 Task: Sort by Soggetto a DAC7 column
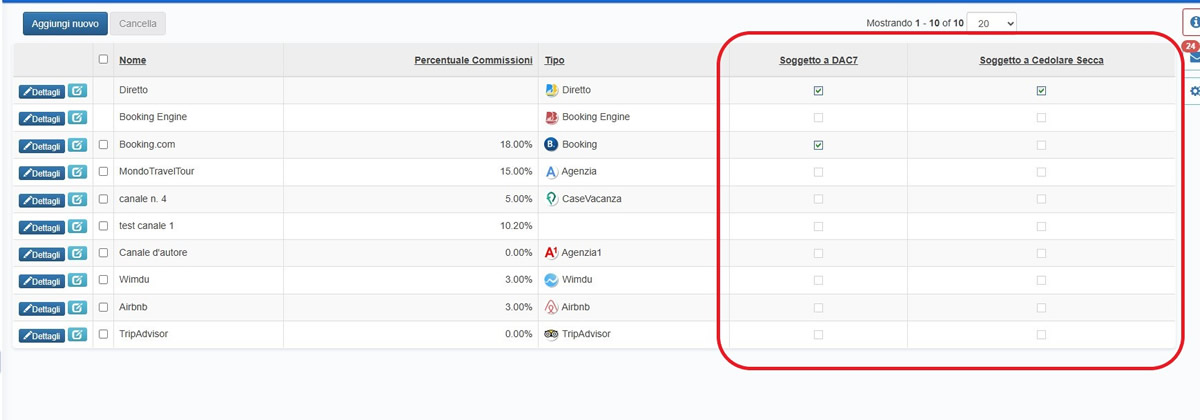tap(818, 61)
